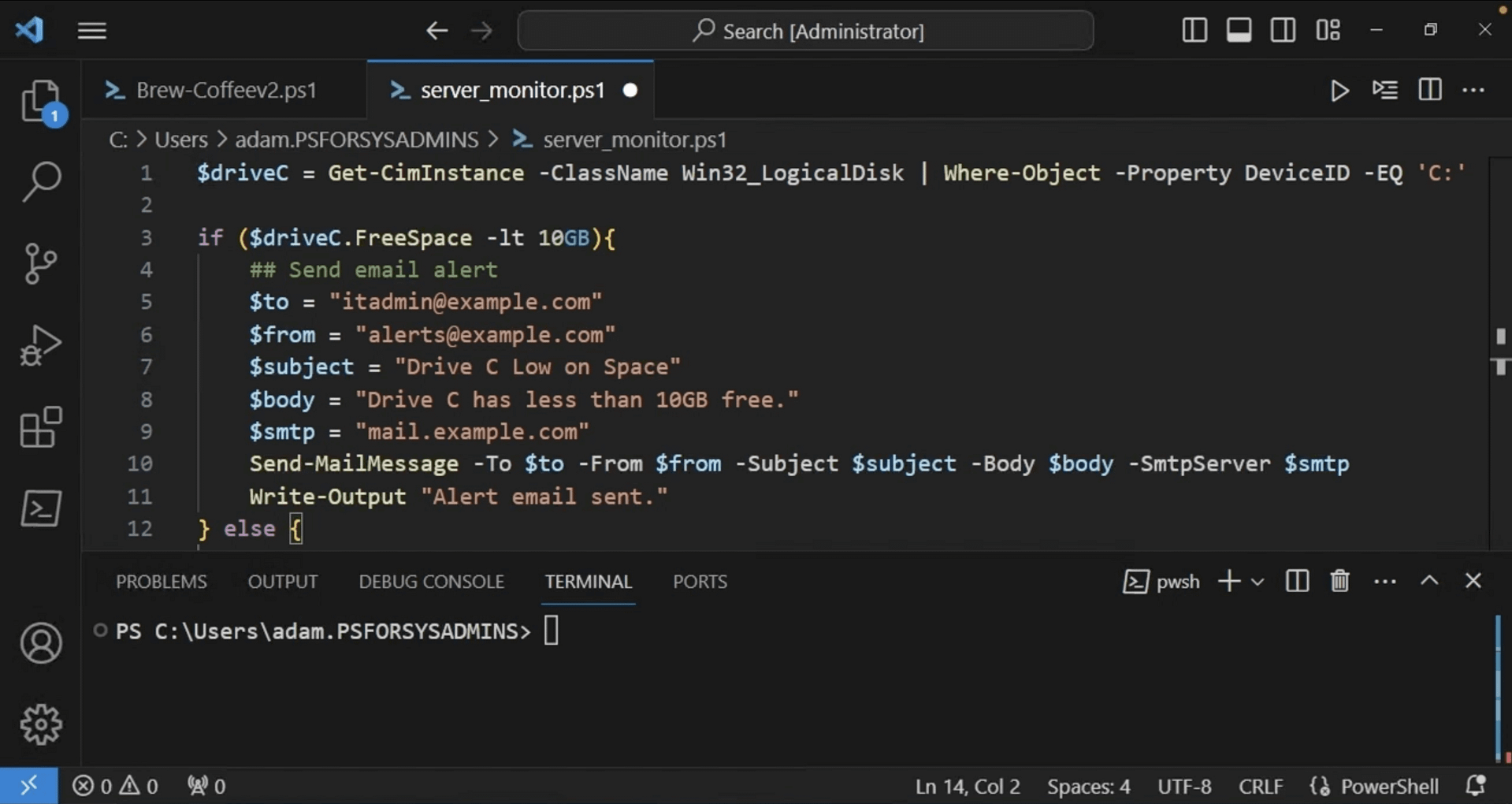The width and height of the screenshot is (1512, 804).
Task: Open the Accounts menu icon
Action: [41, 643]
